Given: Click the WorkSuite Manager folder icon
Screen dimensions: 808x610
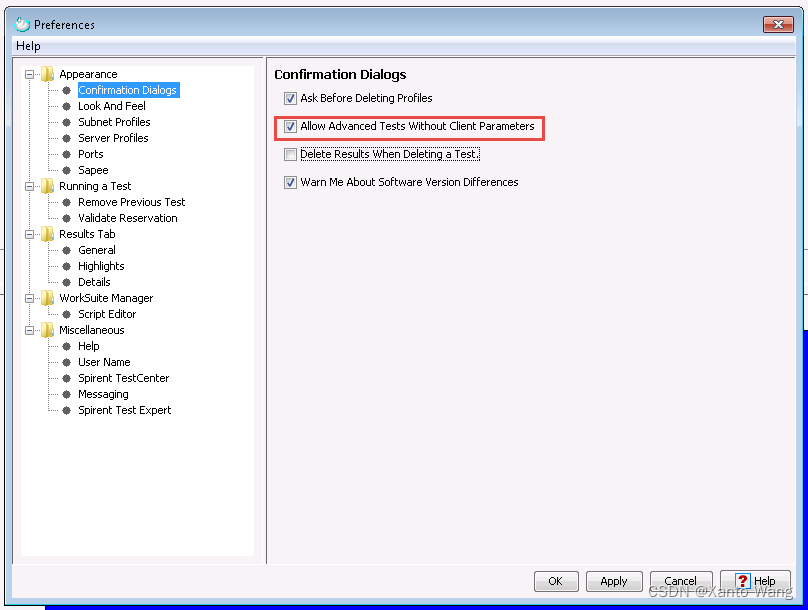Looking at the screenshot, I should click(x=47, y=298).
